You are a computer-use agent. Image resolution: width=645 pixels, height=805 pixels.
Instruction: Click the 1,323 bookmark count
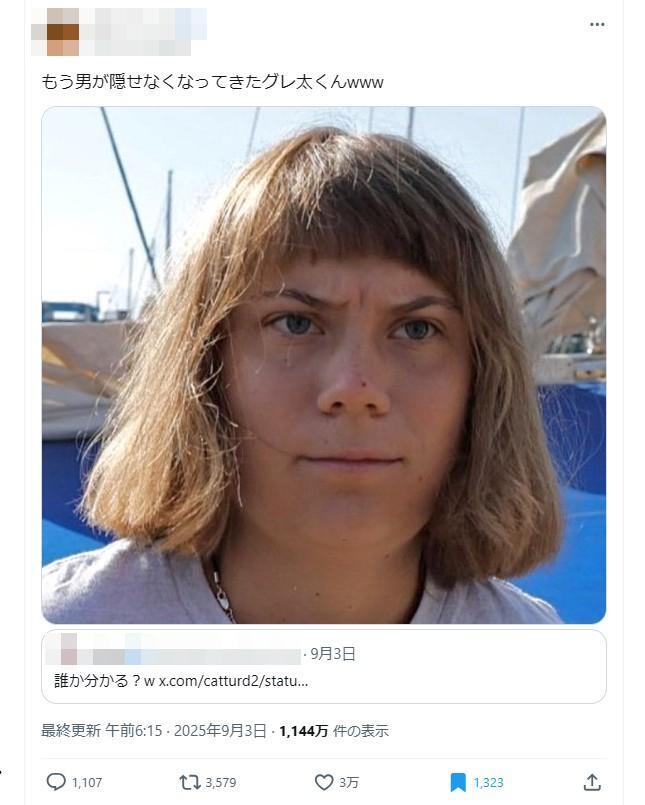point(490,783)
